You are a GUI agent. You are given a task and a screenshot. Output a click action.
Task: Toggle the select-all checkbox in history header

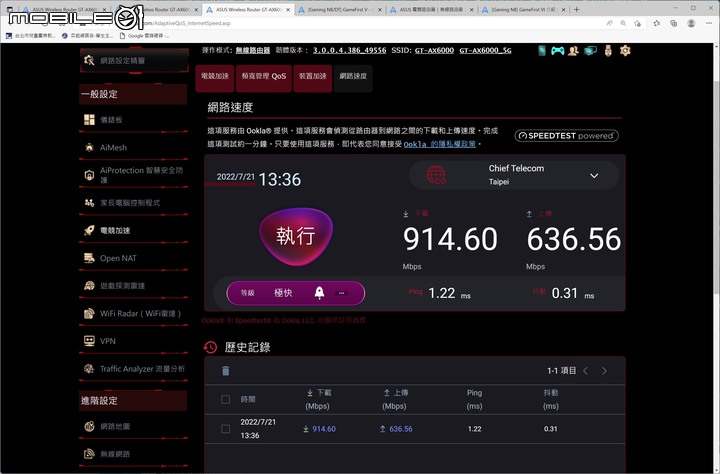tap(225, 400)
